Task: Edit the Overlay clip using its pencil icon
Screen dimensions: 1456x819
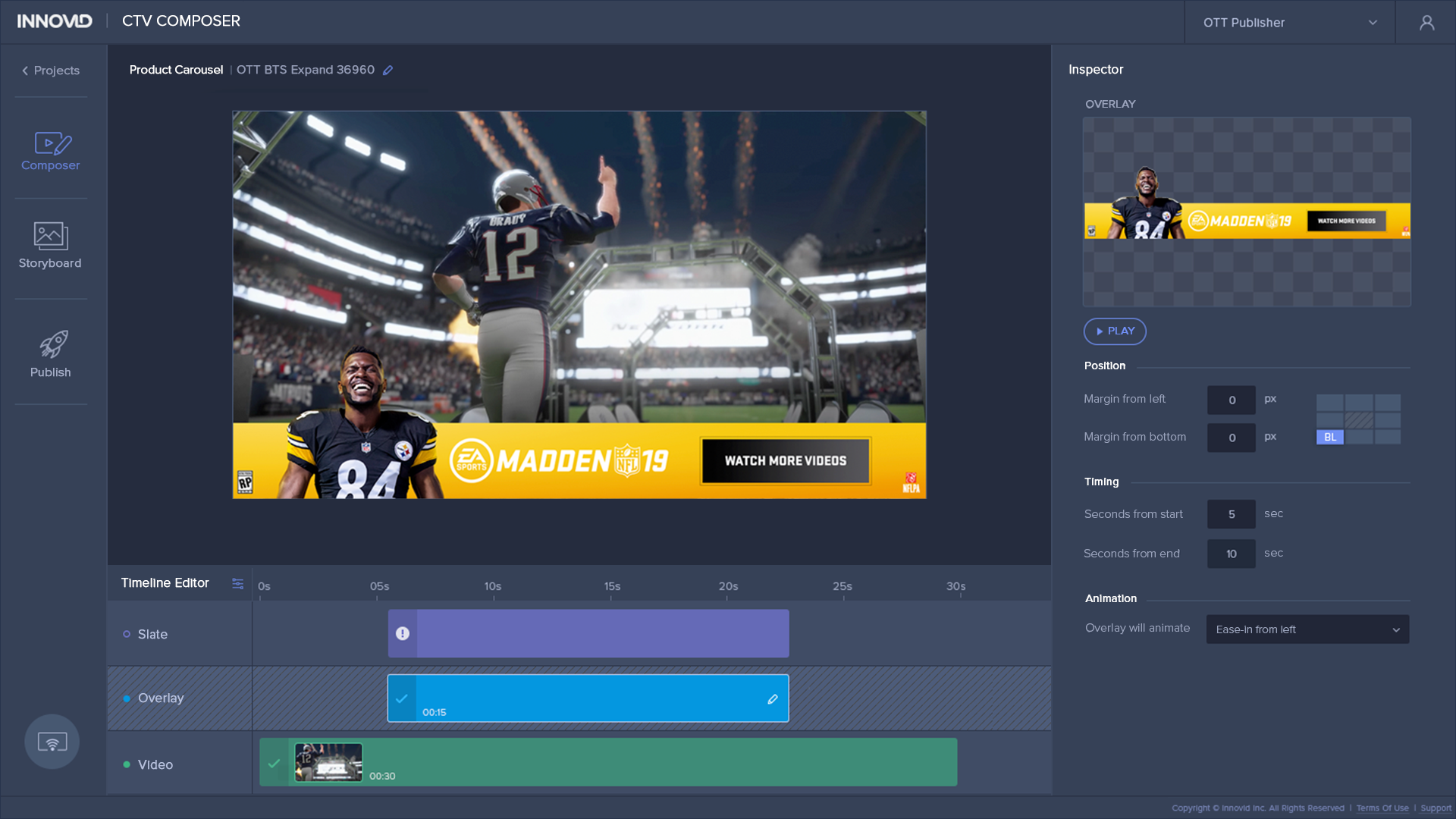Action: click(772, 698)
